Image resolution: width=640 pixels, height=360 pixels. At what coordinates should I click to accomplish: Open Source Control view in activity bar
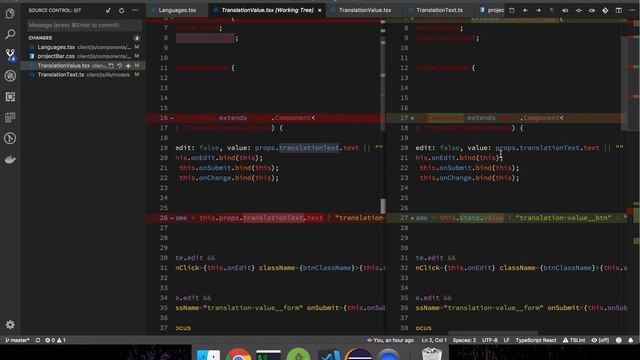pyautogui.click(x=10, y=55)
